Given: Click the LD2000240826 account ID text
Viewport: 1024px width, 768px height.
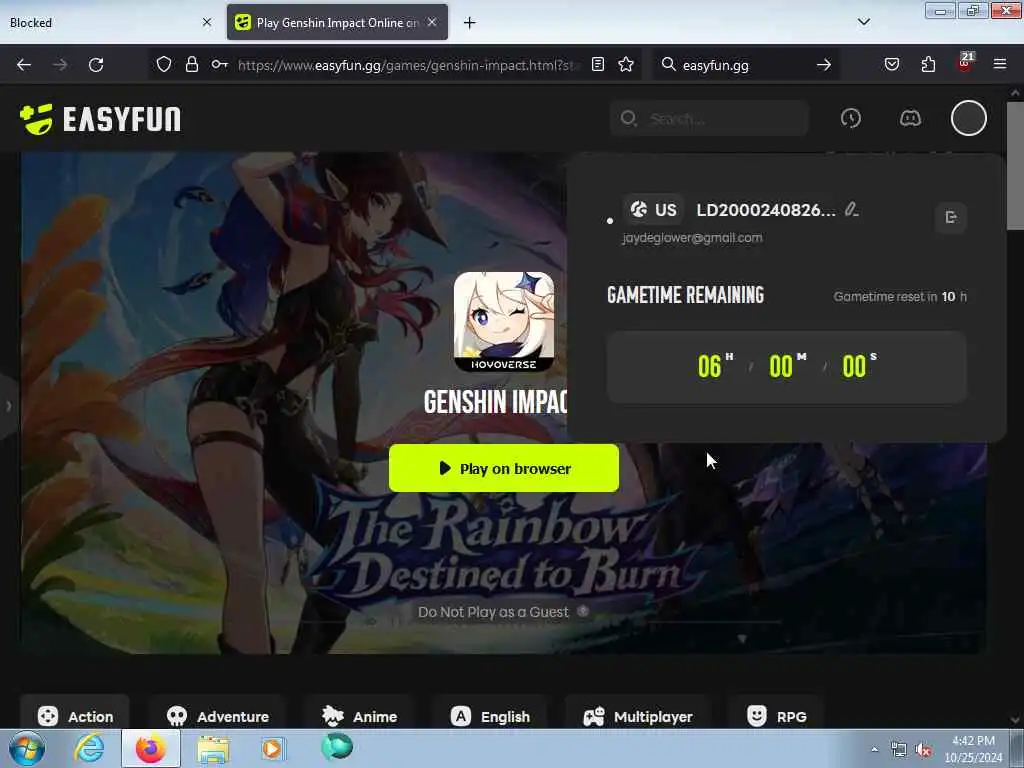Looking at the screenshot, I should click(765, 210).
